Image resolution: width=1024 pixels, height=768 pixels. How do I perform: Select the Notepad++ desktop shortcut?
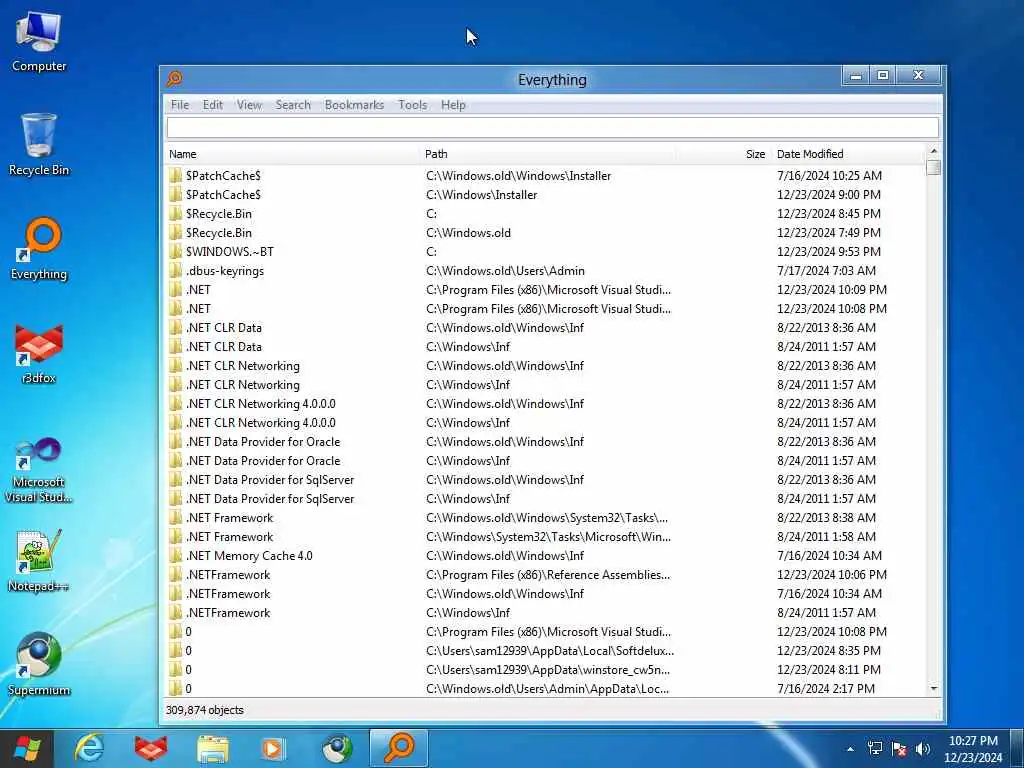(39, 561)
